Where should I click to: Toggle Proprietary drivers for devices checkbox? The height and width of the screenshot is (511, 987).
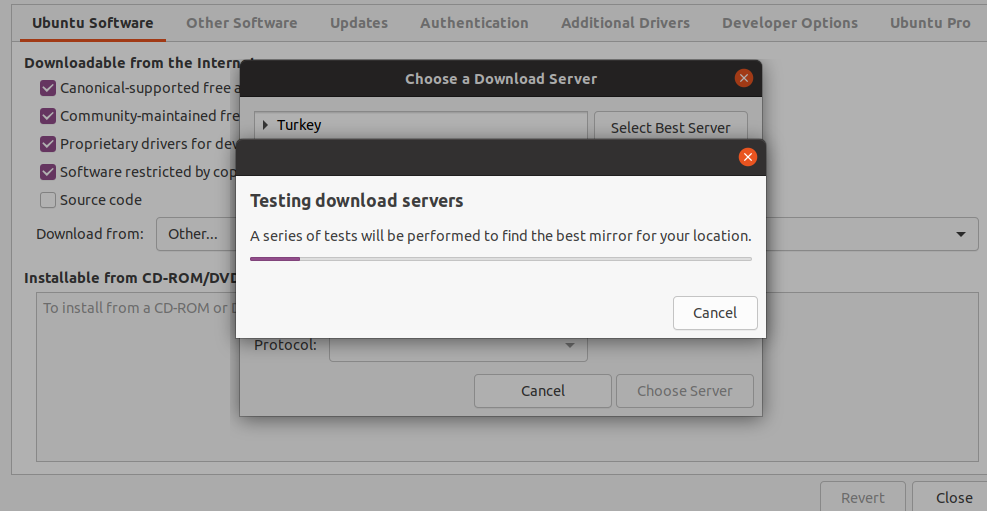[x=48, y=144]
